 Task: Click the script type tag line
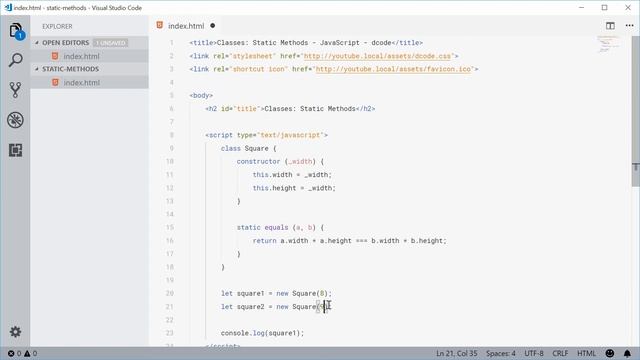[x=266, y=135]
